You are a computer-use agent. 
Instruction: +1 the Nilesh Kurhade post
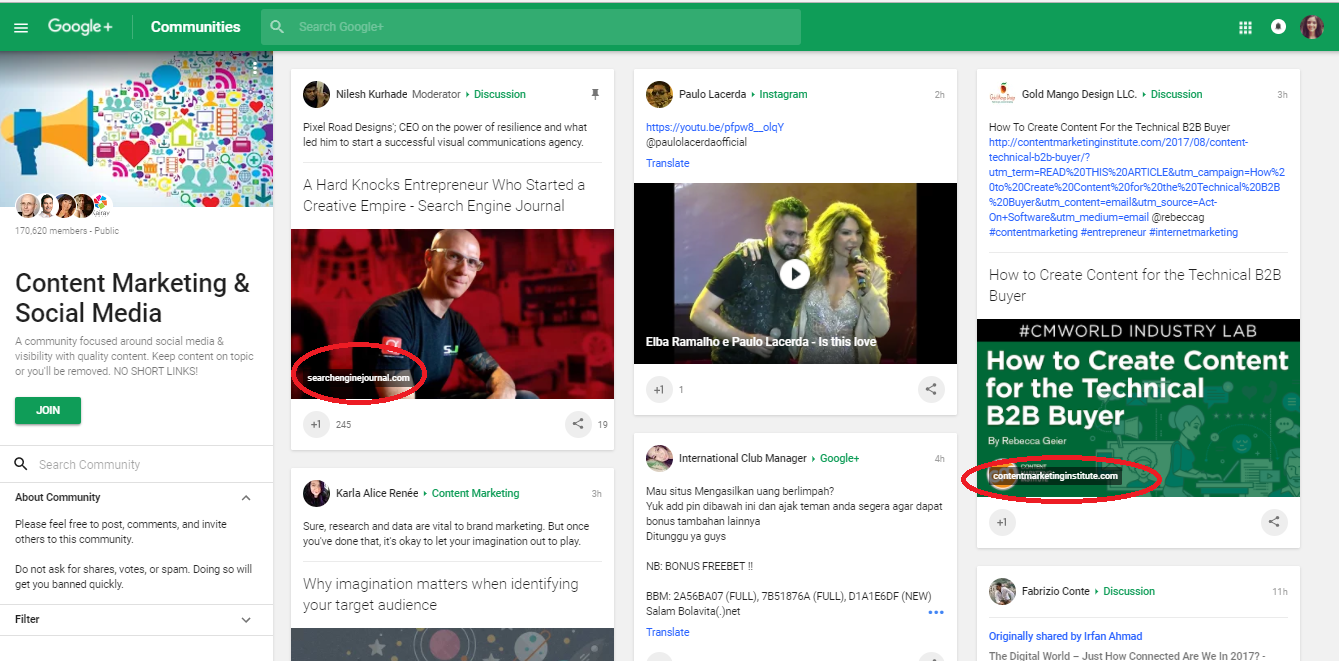click(x=316, y=424)
